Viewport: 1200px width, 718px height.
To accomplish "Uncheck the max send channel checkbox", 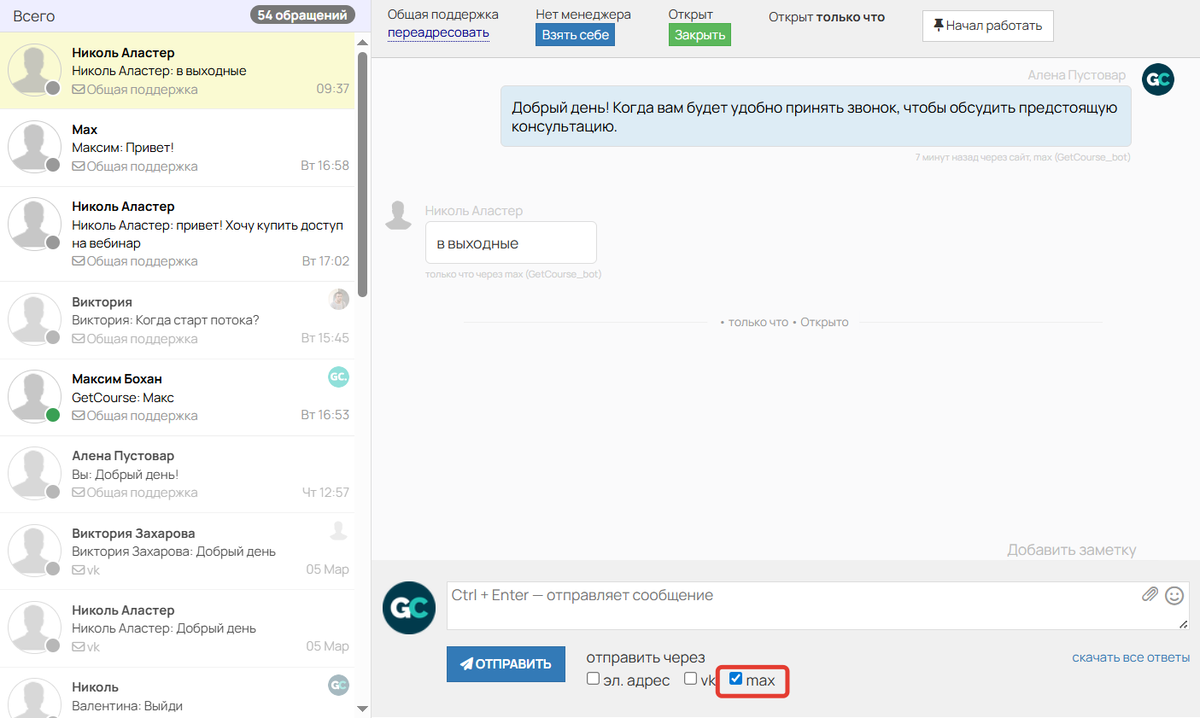I will [x=736, y=679].
